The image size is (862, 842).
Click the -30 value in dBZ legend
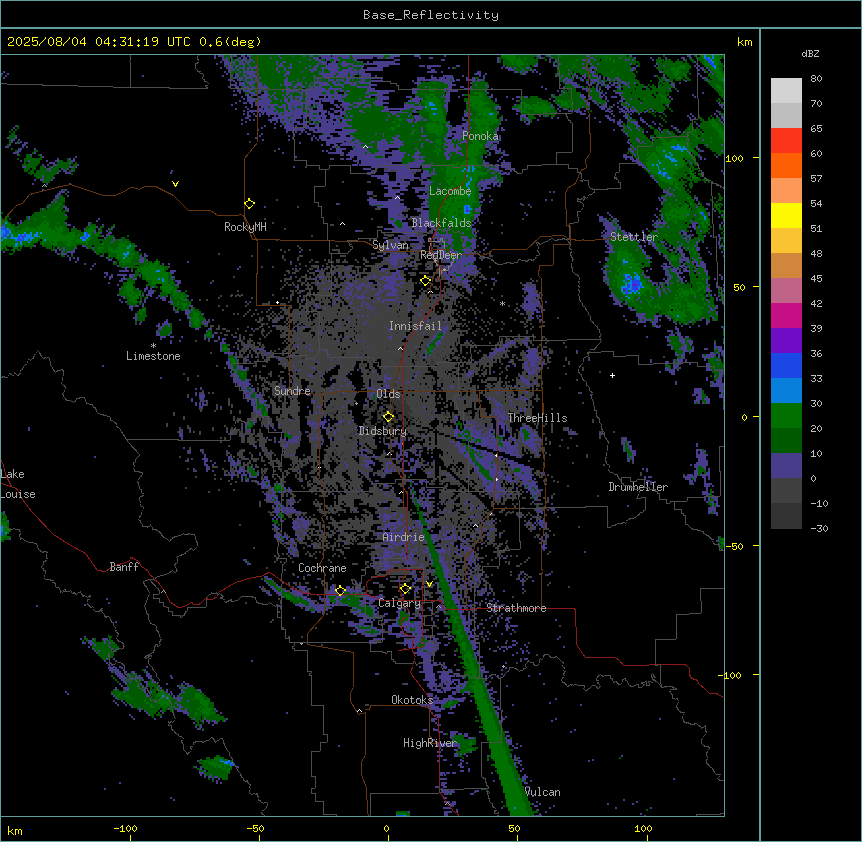click(819, 528)
